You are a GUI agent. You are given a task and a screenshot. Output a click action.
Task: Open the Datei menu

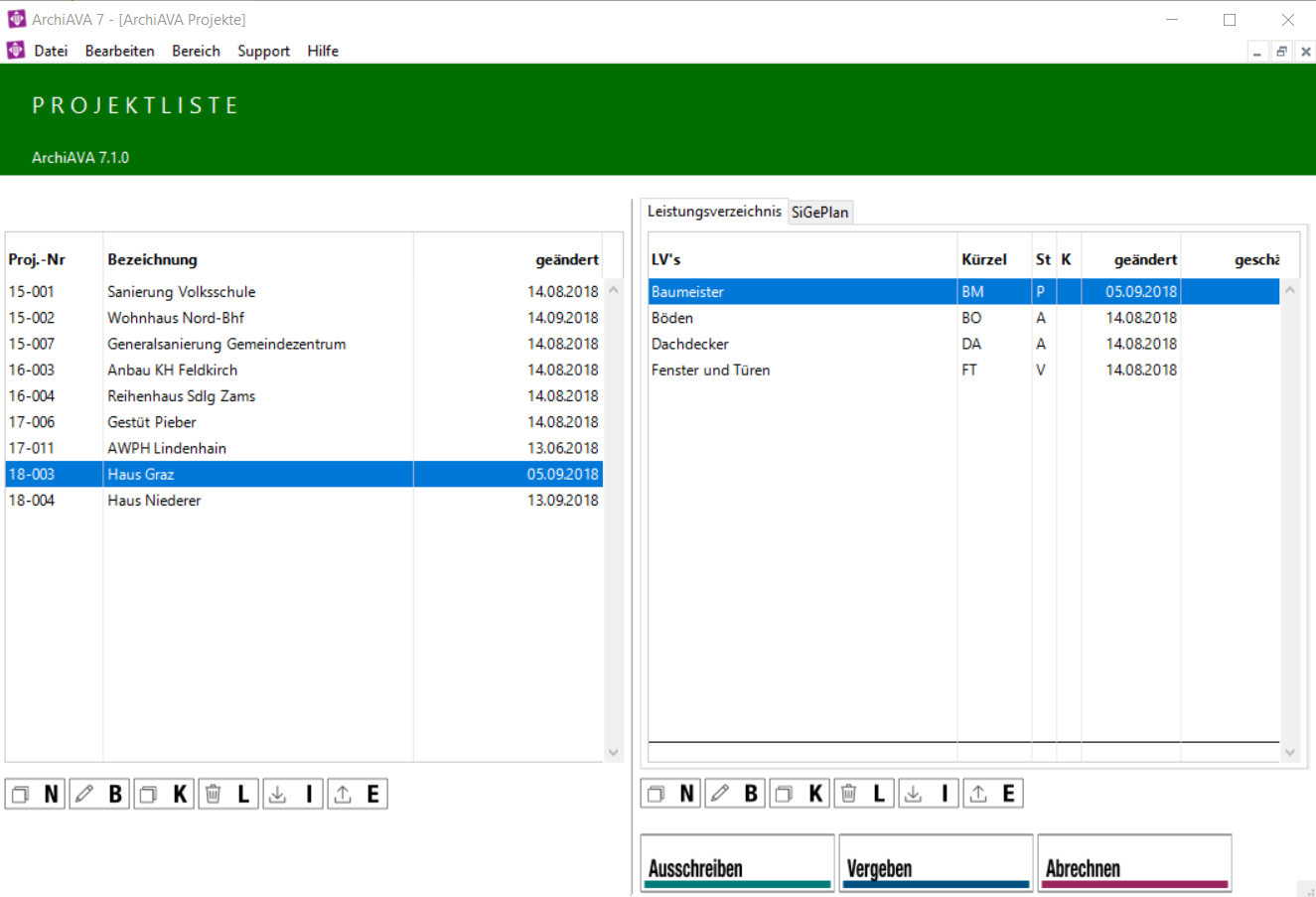(51, 51)
